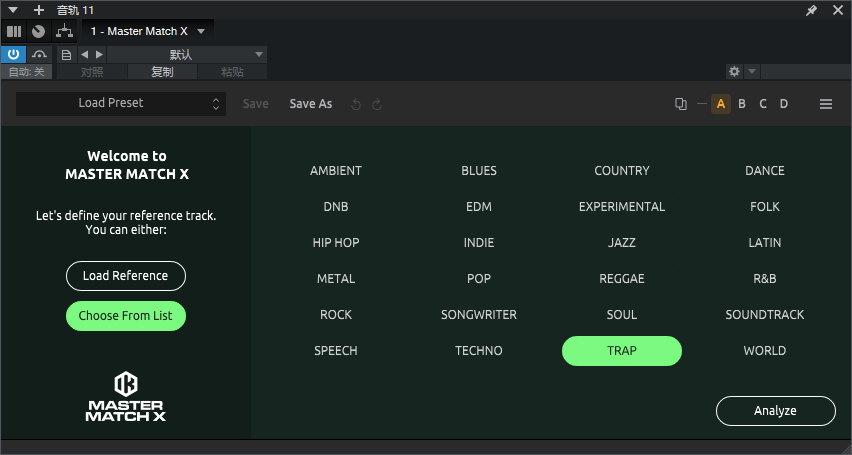
Task: Select snapshot slot D
Action: click(x=784, y=104)
